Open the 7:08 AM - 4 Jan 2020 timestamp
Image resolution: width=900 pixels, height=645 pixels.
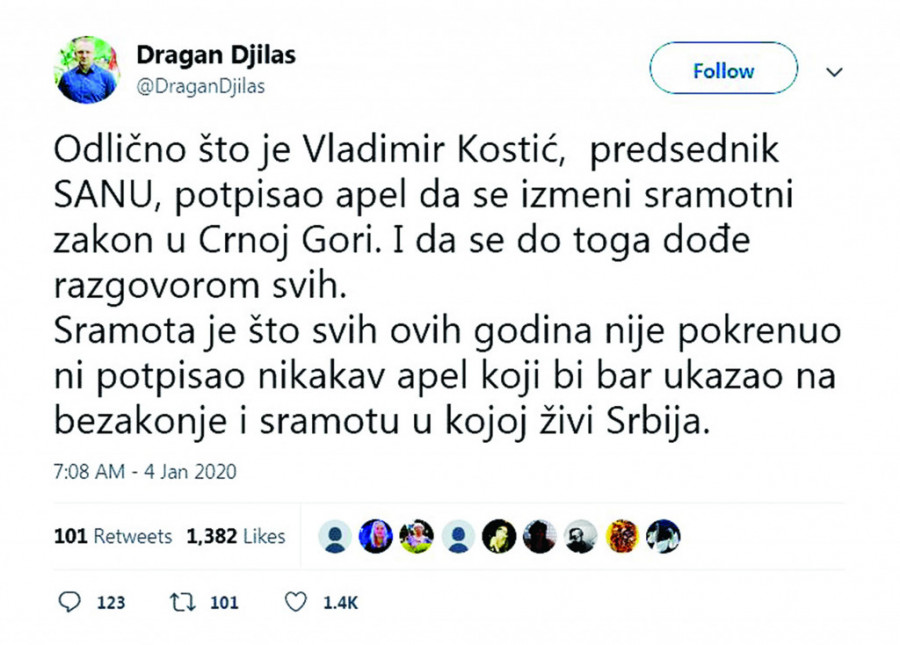(145, 470)
